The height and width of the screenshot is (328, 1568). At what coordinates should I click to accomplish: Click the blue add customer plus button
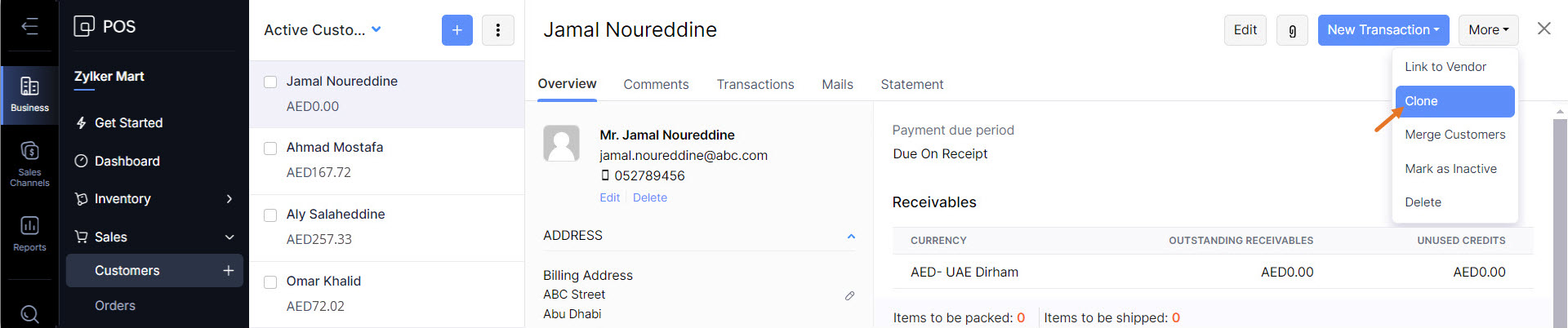tap(457, 30)
